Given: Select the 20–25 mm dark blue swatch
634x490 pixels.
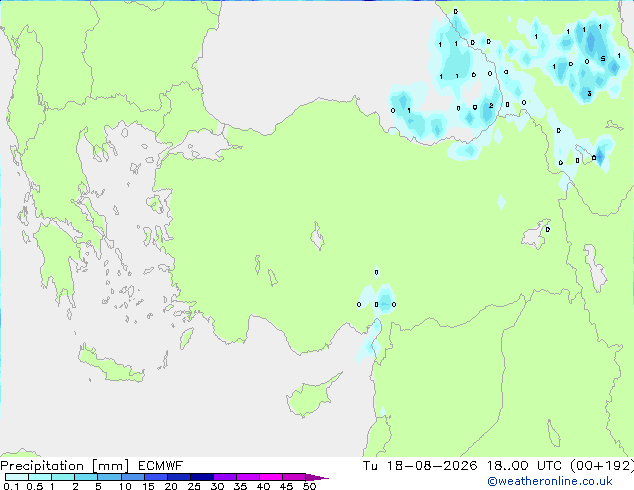Looking at the screenshot, I should pyautogui.click(x=179, y=477).
